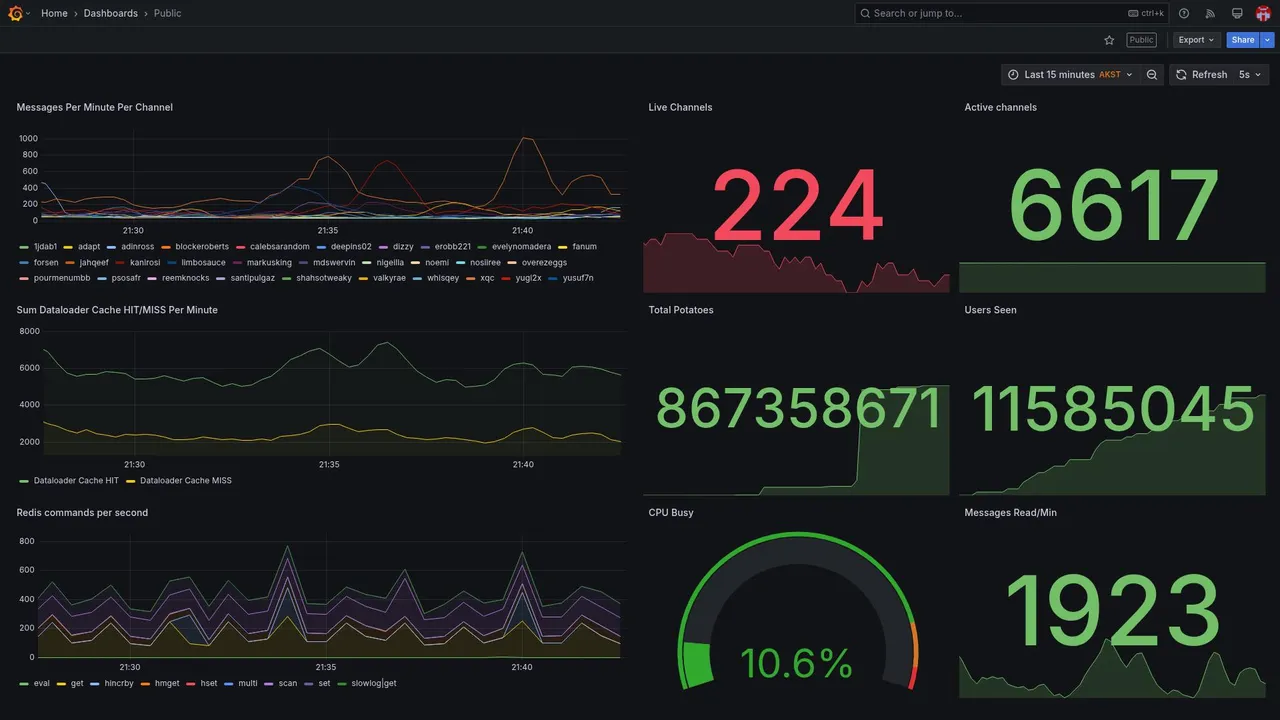Open the user profile avatar
Screen dimensions: 1280x720
pos(1263,13)
